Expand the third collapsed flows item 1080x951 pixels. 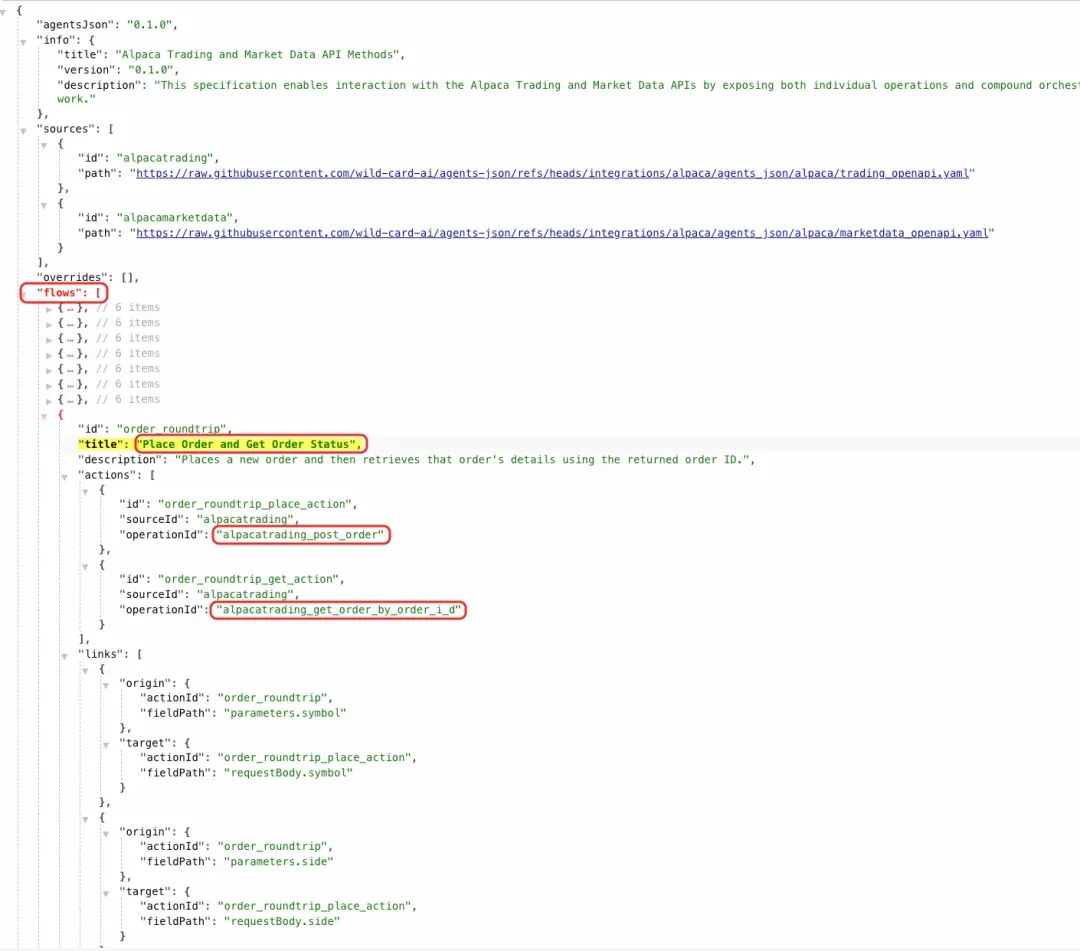(49, 339)
